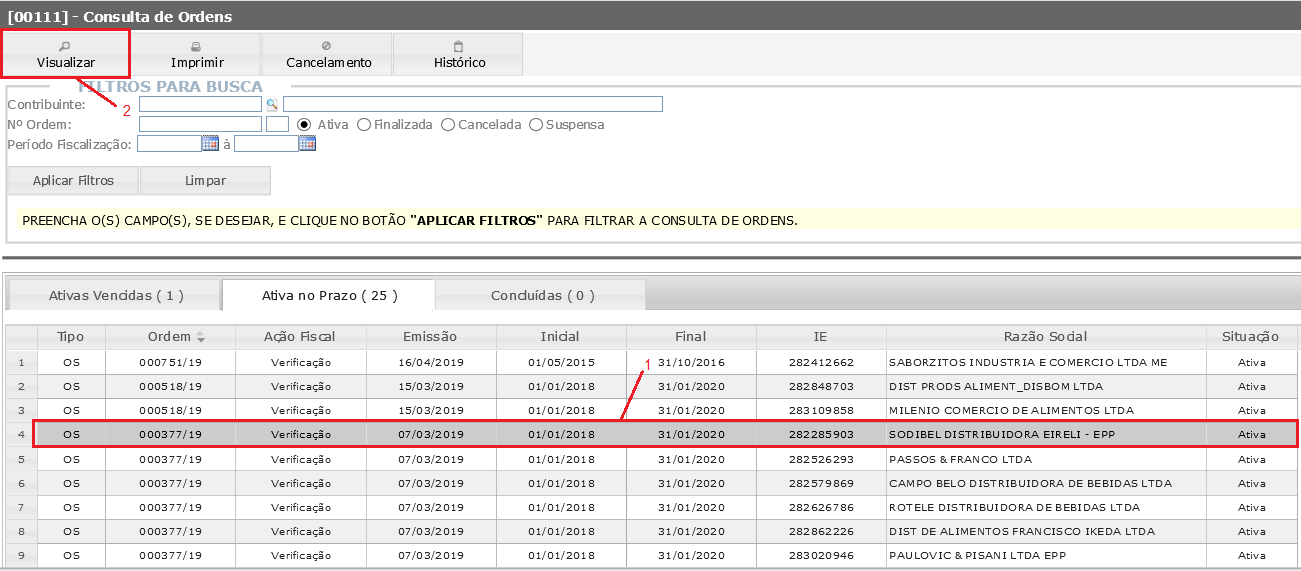The width and height of the screenshot is (1301, 571).
Task: Select the Cancelada radio button
Action: coord(448,125)
